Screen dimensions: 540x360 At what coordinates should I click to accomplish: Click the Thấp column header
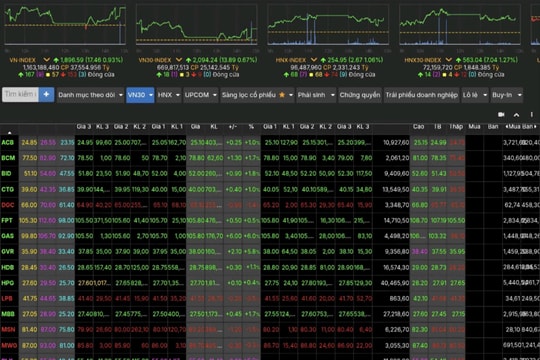point(456,126)
